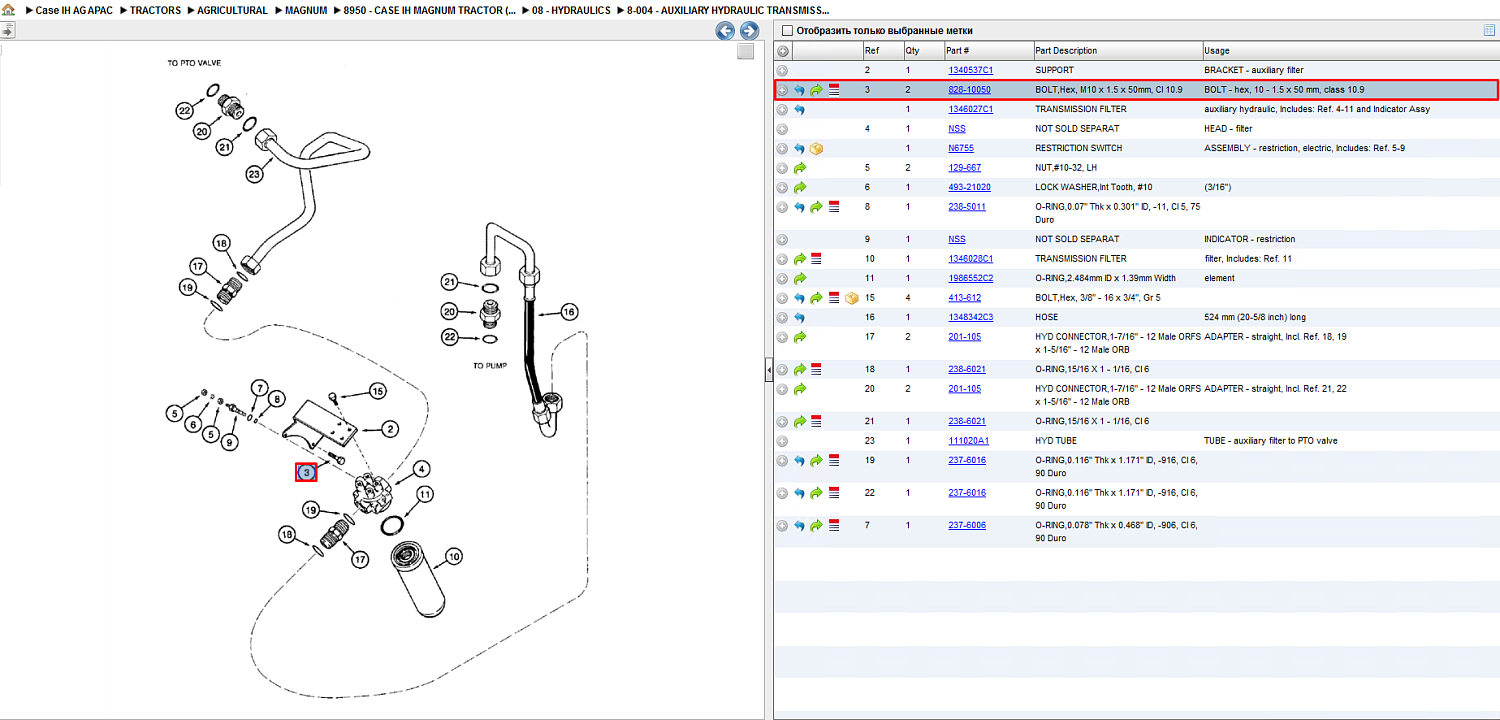Image resolution: width=1500 pixels, height=720 pixels.
Task: Open part number link 1340537C1
Action: point(970,70)
